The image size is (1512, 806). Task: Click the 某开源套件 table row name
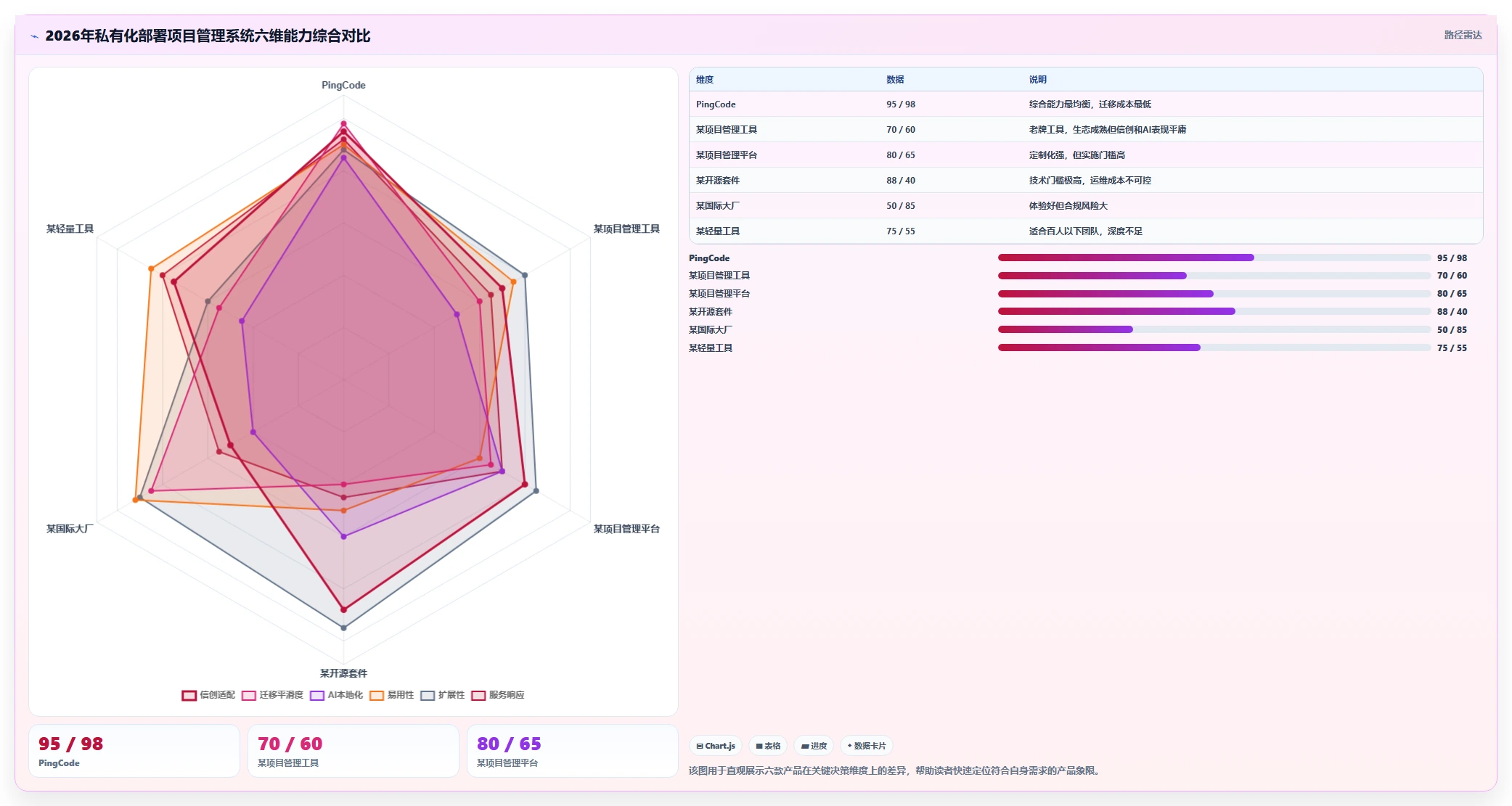[718, 181]
